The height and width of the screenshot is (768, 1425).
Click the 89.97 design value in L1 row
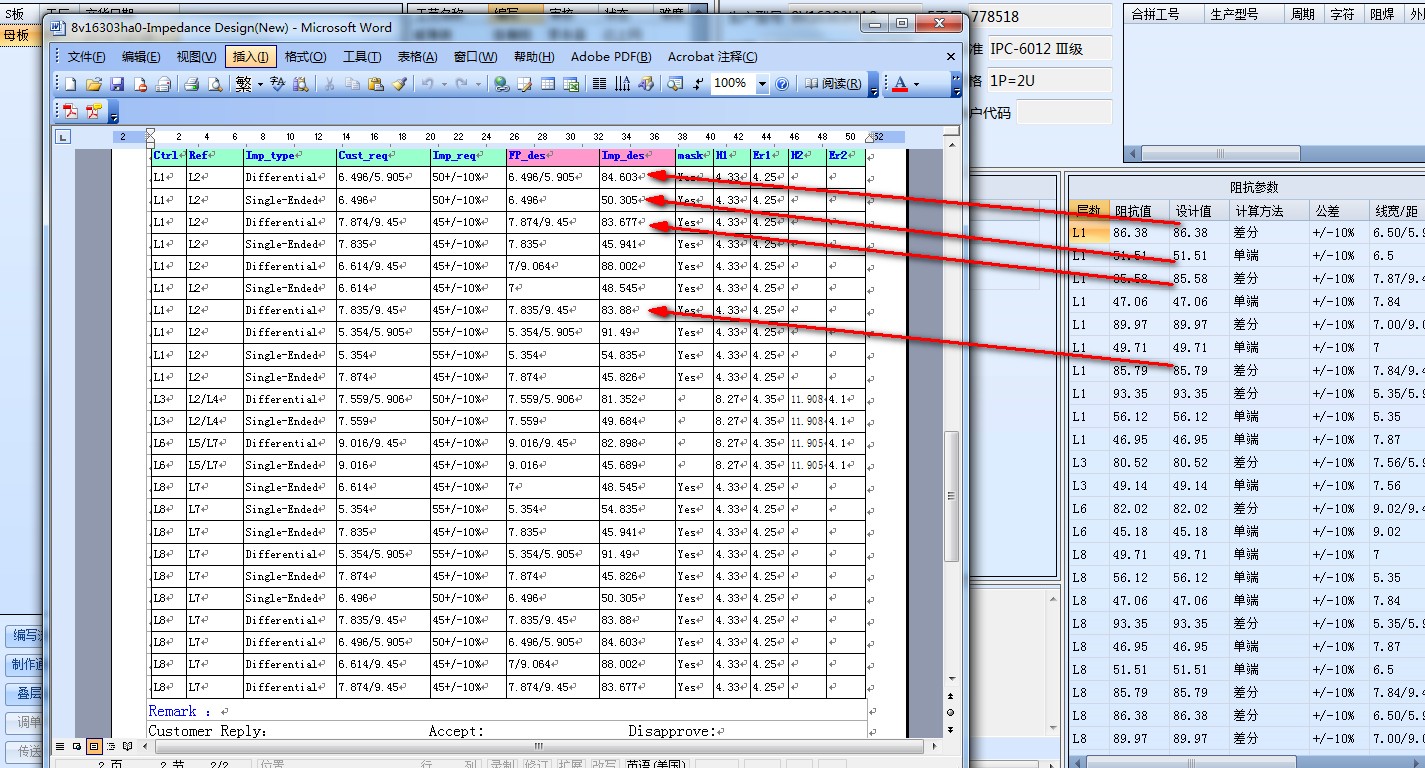click(1191, 324)
